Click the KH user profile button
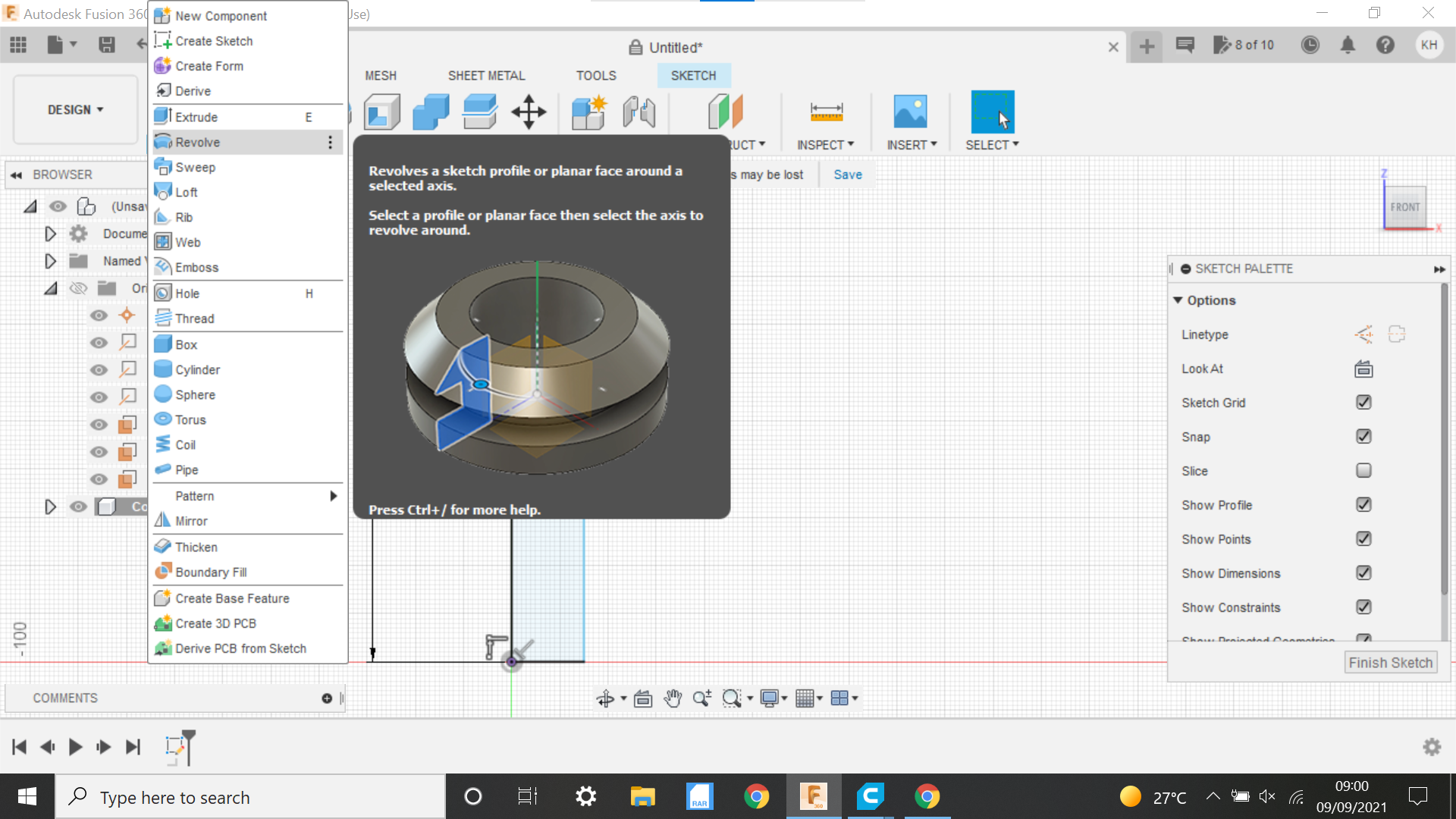Image resolution: width=1456 pixels, height=819 pixels. click(1429, 45)
